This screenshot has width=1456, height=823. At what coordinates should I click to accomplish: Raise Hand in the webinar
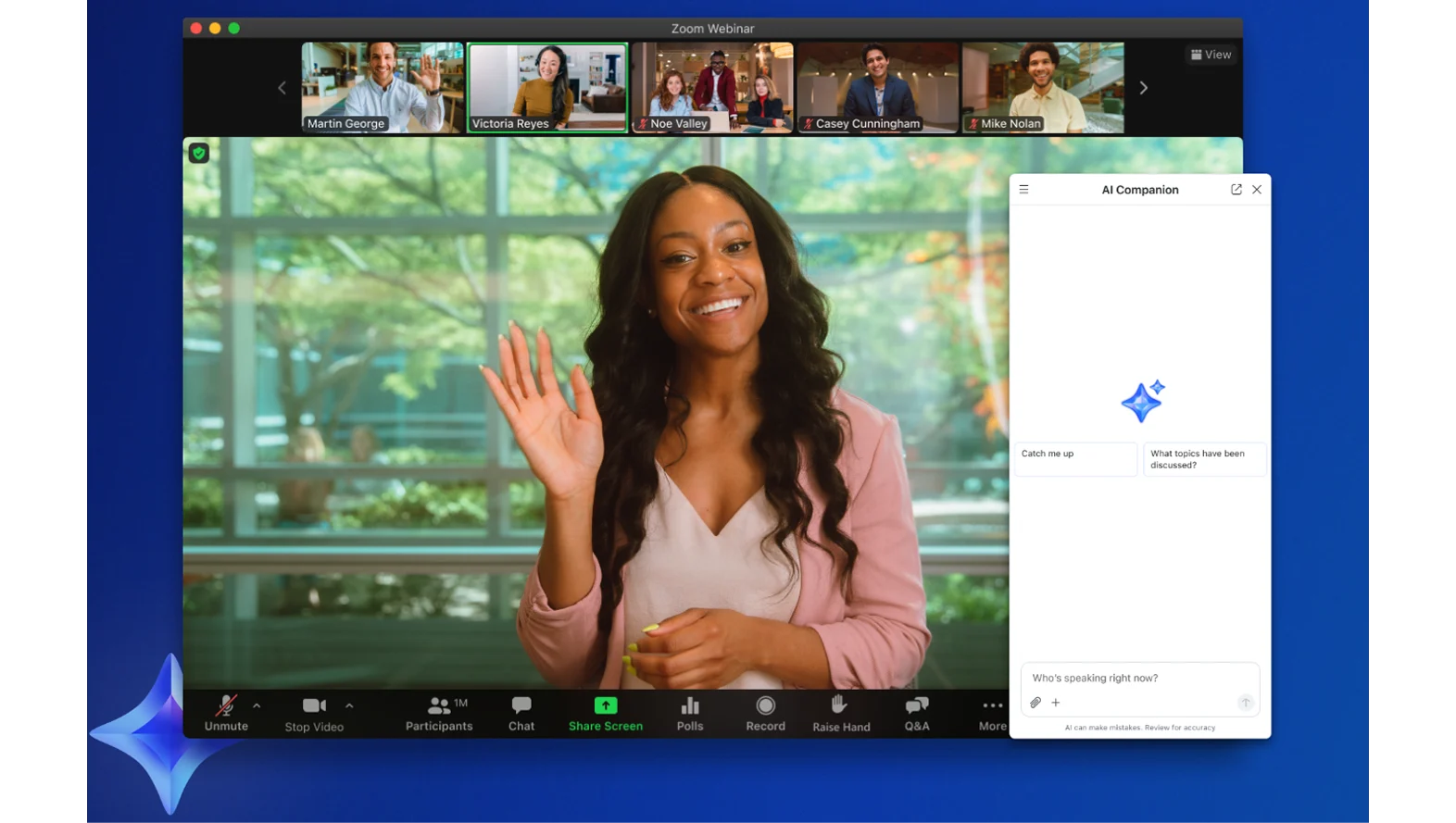click(841, 714)
